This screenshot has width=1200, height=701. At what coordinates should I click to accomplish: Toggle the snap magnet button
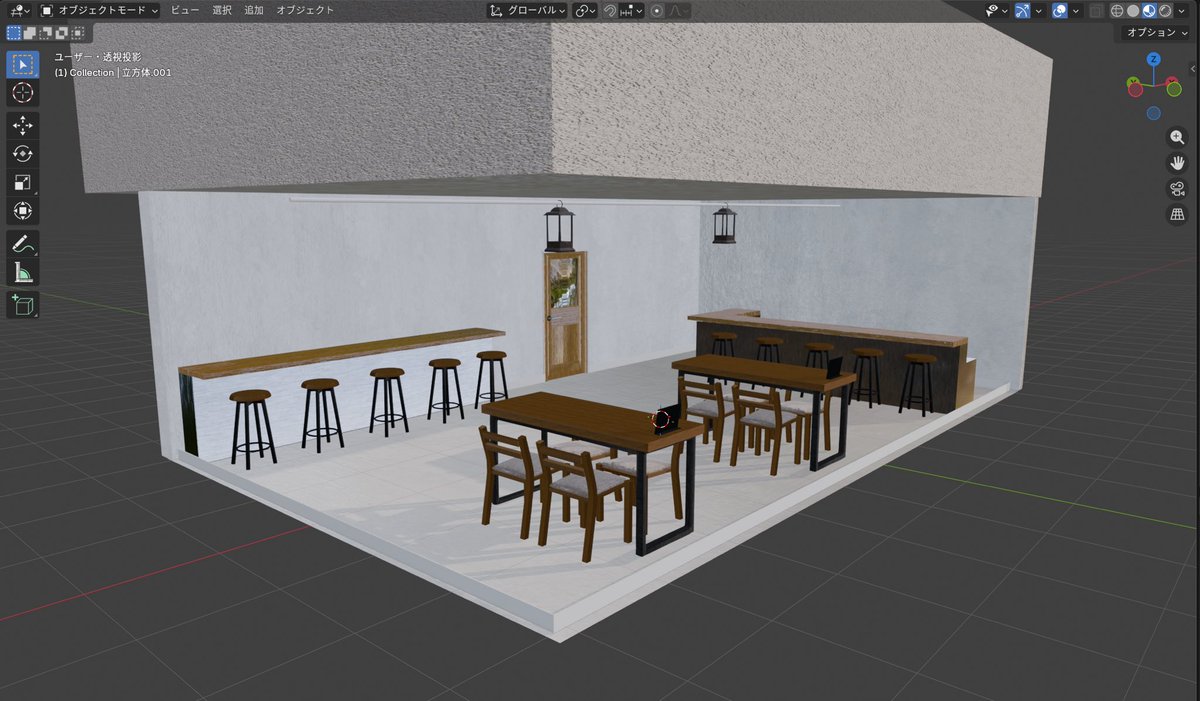click(x=609, y=10)
